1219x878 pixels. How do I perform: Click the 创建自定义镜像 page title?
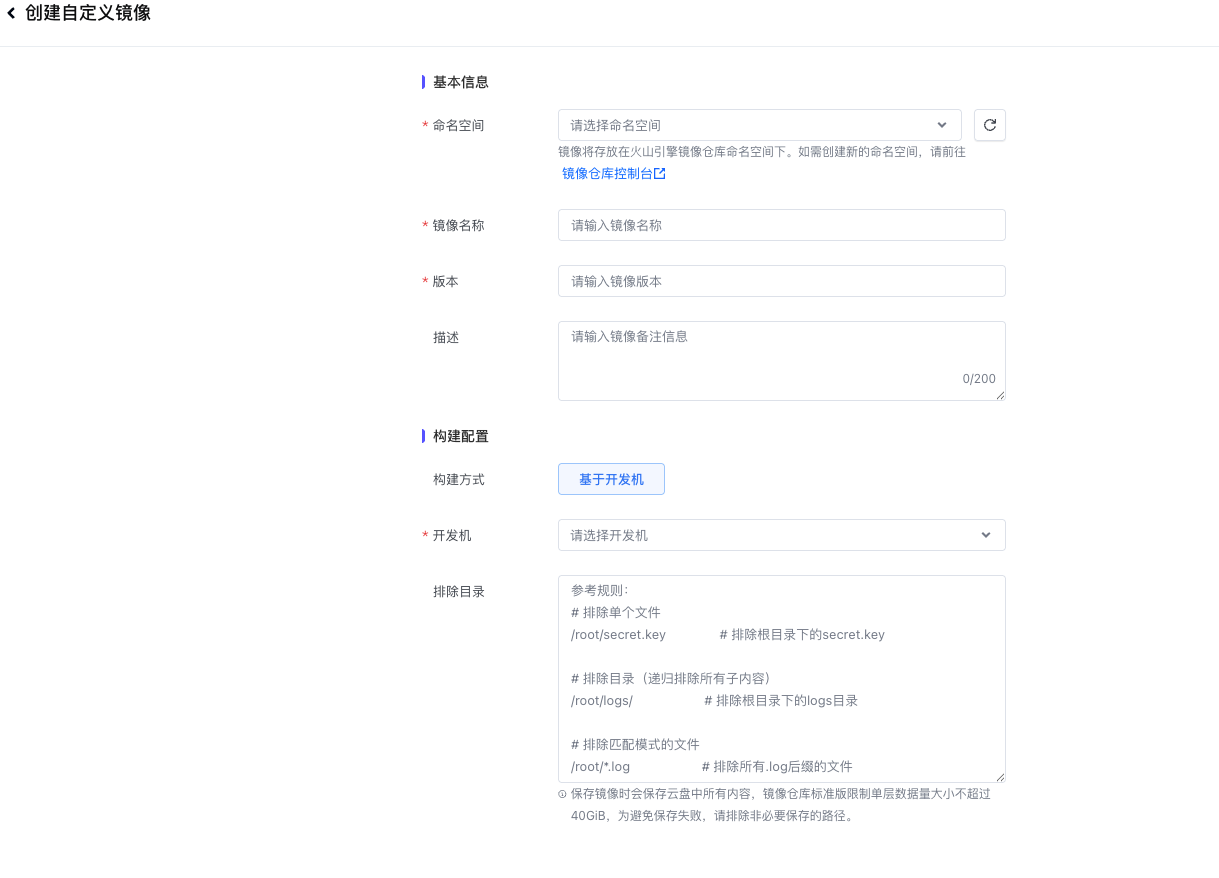pyautogui.click(x=88, y=14)
